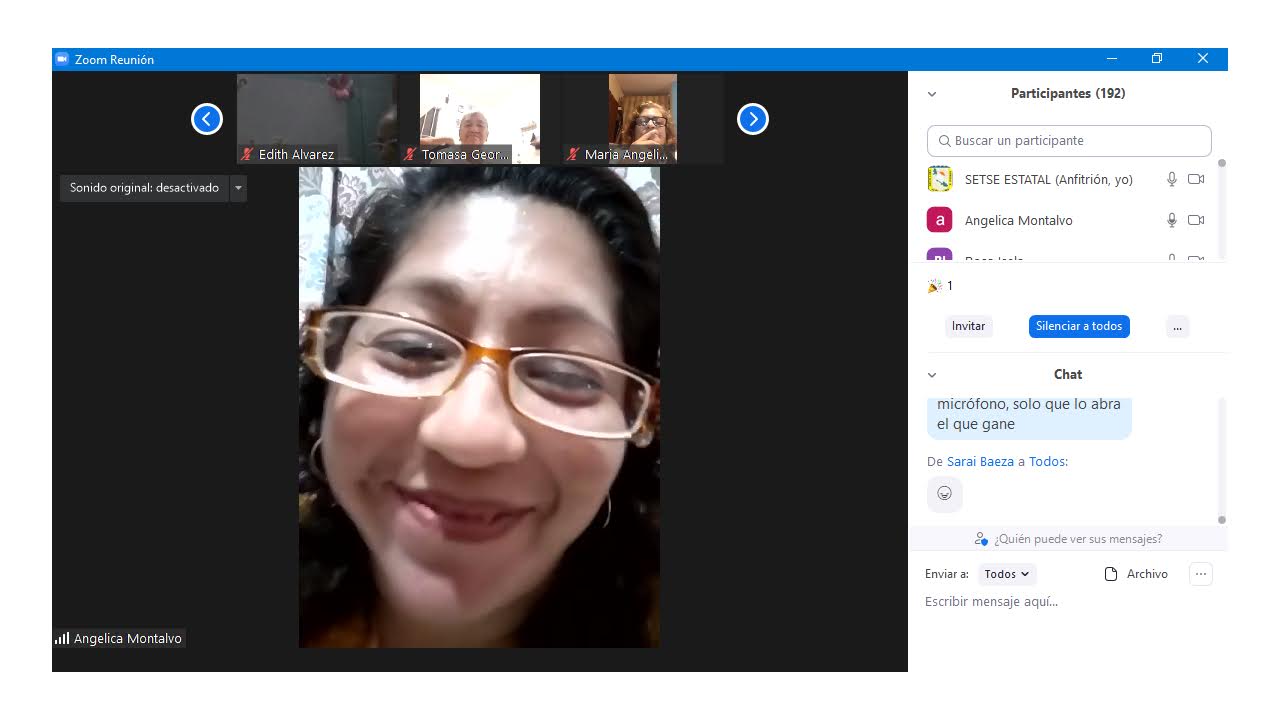Viewport: 1280px width, 720px height.
Task: Click the chat message about micrófono
Action: (x=1029, y=418)
